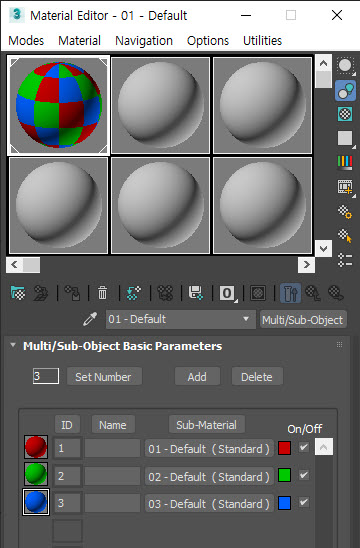Toggle the Backlight icon

point(345,90)
